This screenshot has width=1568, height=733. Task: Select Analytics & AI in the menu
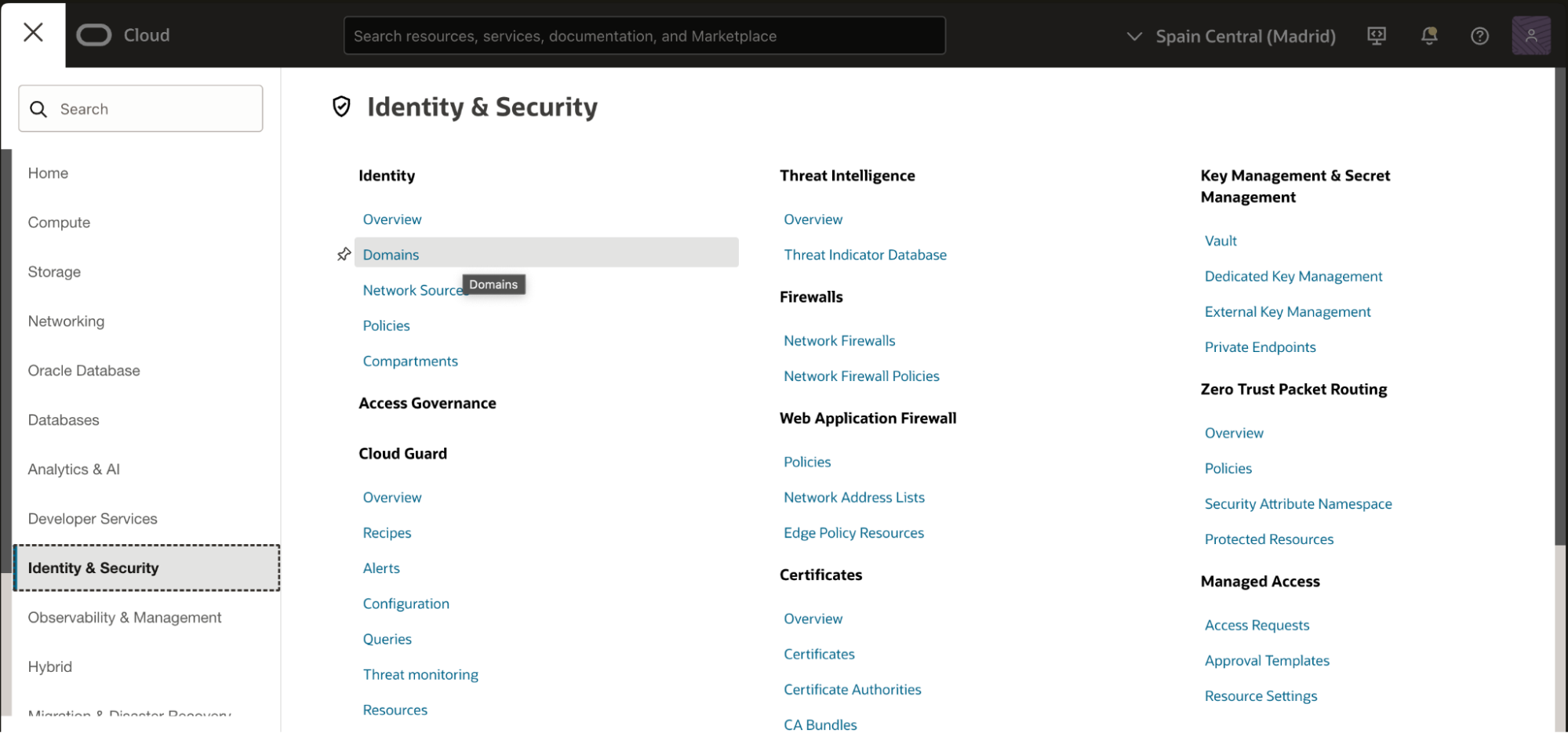(x=74, y=470)
